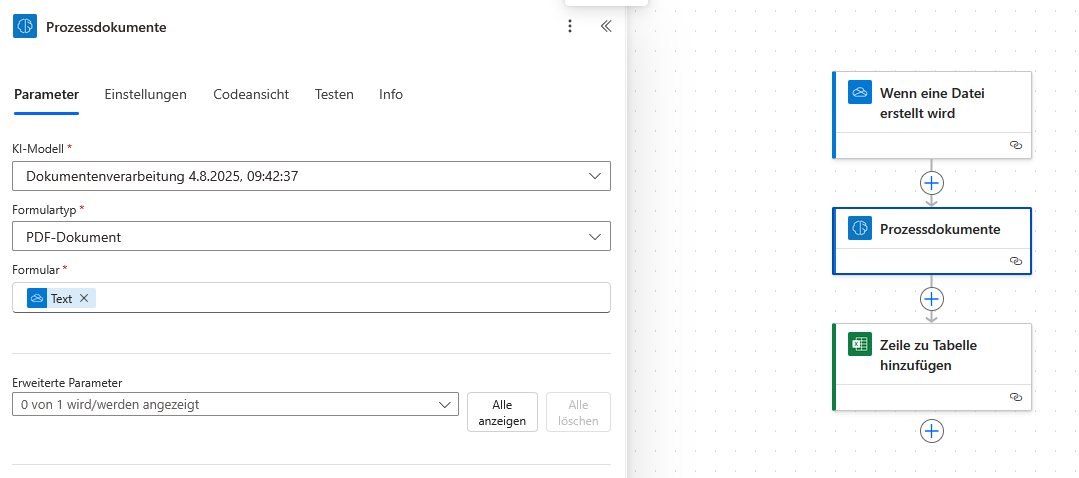Open the Testen tab
The image size is (1079, 478).
pyautogui.click(x=334, y=94)
